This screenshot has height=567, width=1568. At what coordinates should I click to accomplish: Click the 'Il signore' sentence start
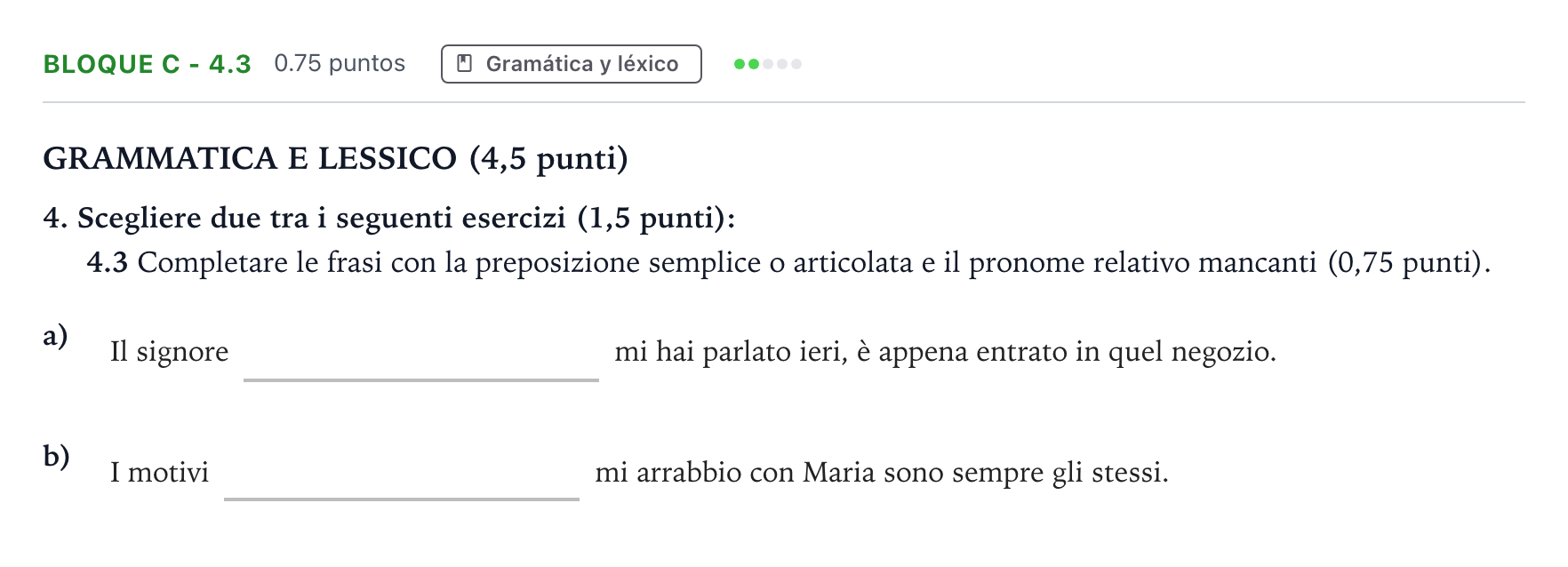coord(170,352)
